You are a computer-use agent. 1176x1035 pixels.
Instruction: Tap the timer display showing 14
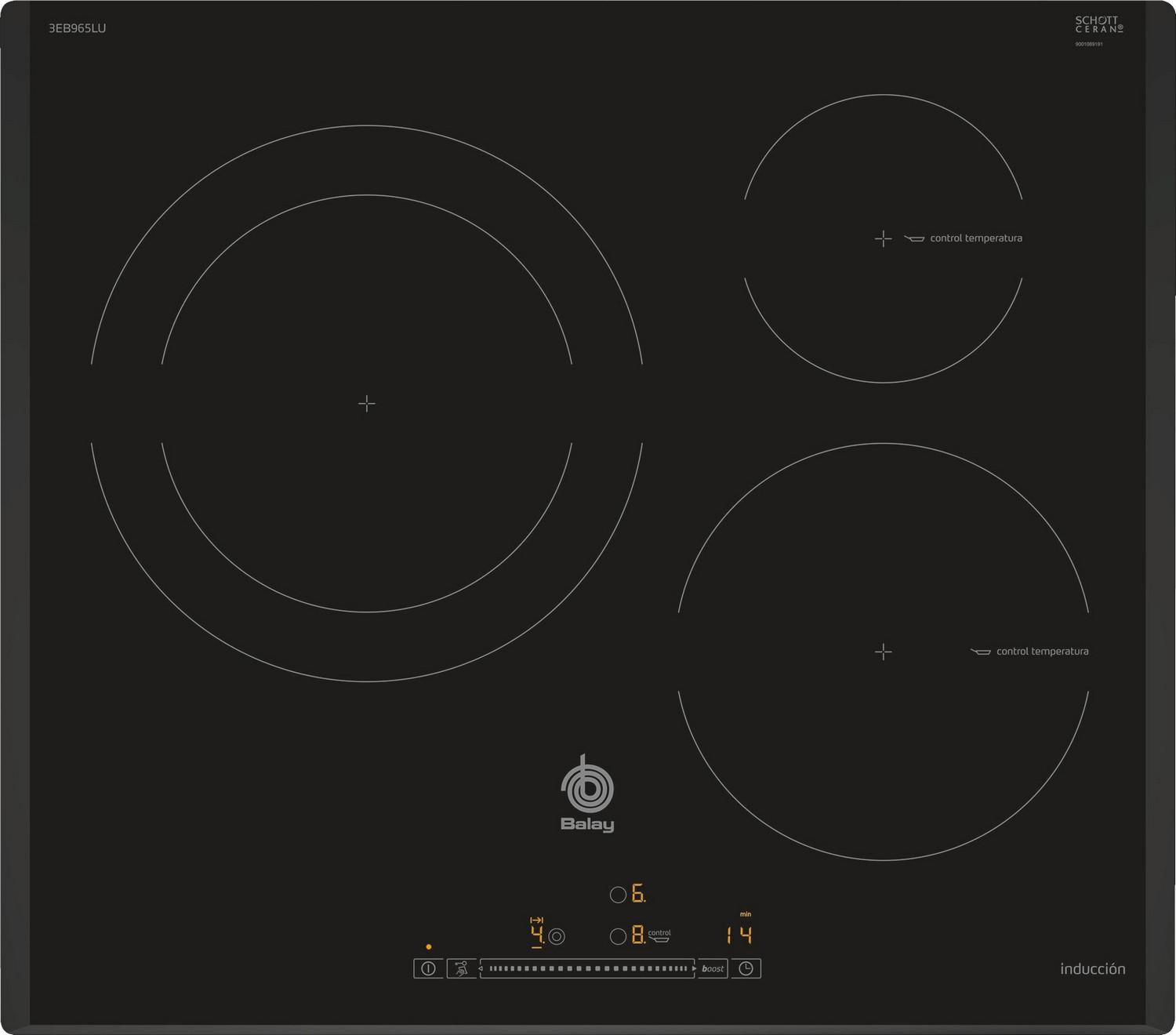739,935
